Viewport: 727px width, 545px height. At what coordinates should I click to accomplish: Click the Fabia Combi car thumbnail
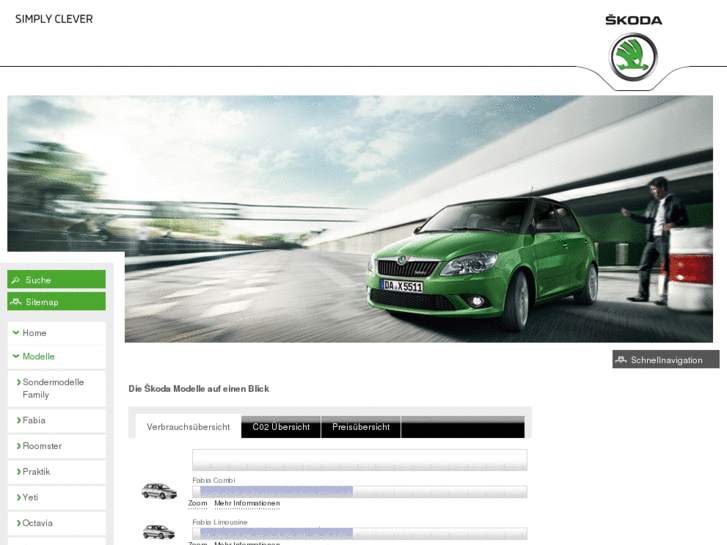[x=159, y=491]
